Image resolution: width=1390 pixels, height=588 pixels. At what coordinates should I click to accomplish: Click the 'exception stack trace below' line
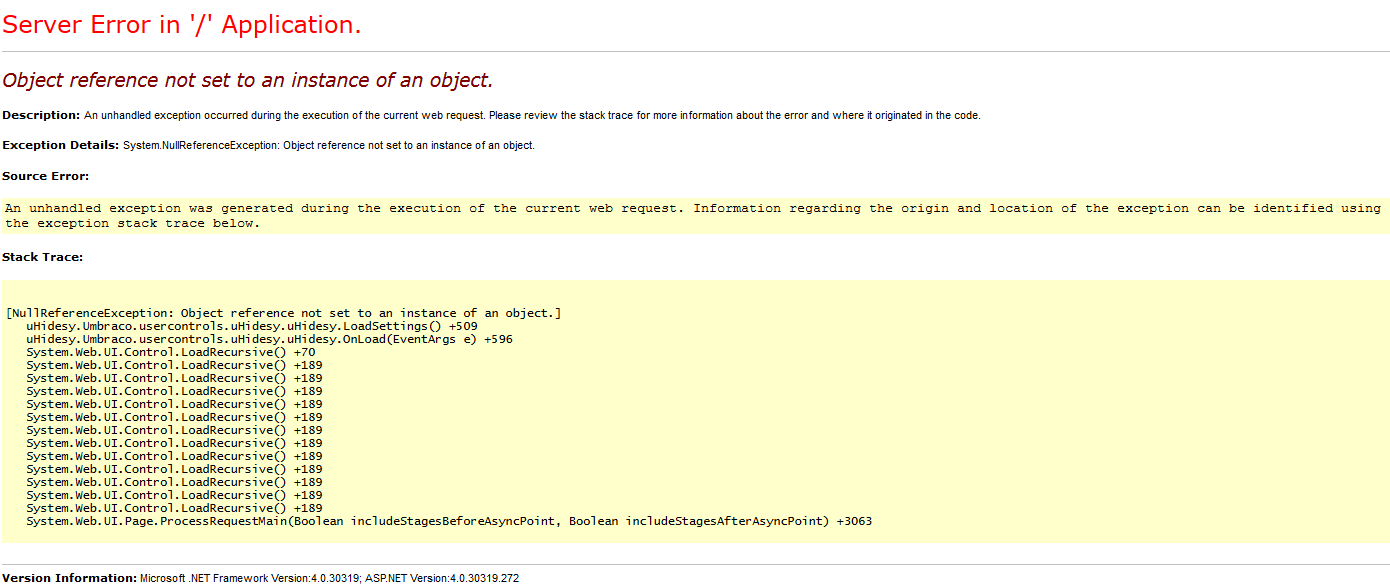click(133, 223)
